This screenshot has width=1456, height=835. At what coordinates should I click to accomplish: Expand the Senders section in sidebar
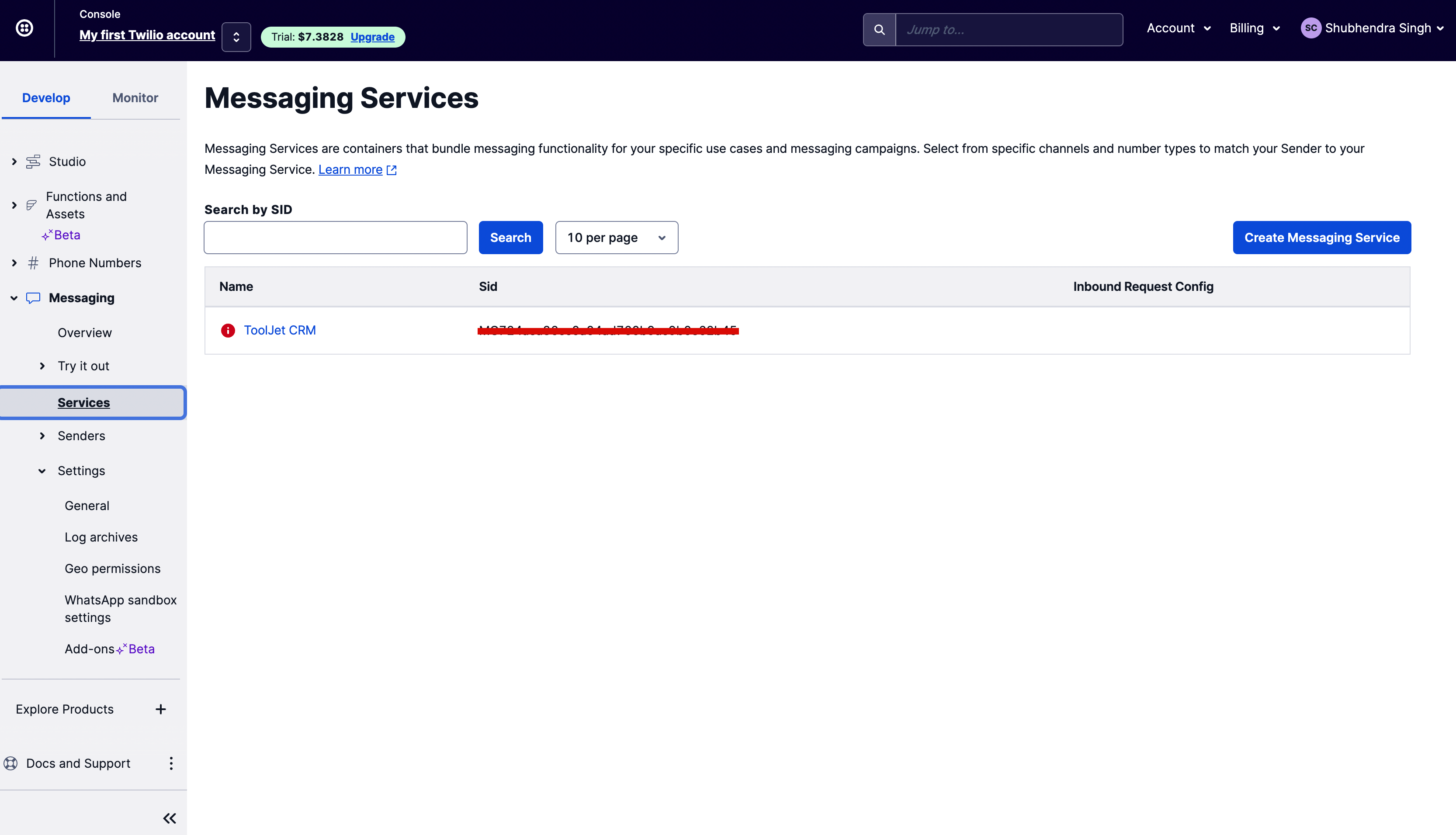tap(41, 436)
